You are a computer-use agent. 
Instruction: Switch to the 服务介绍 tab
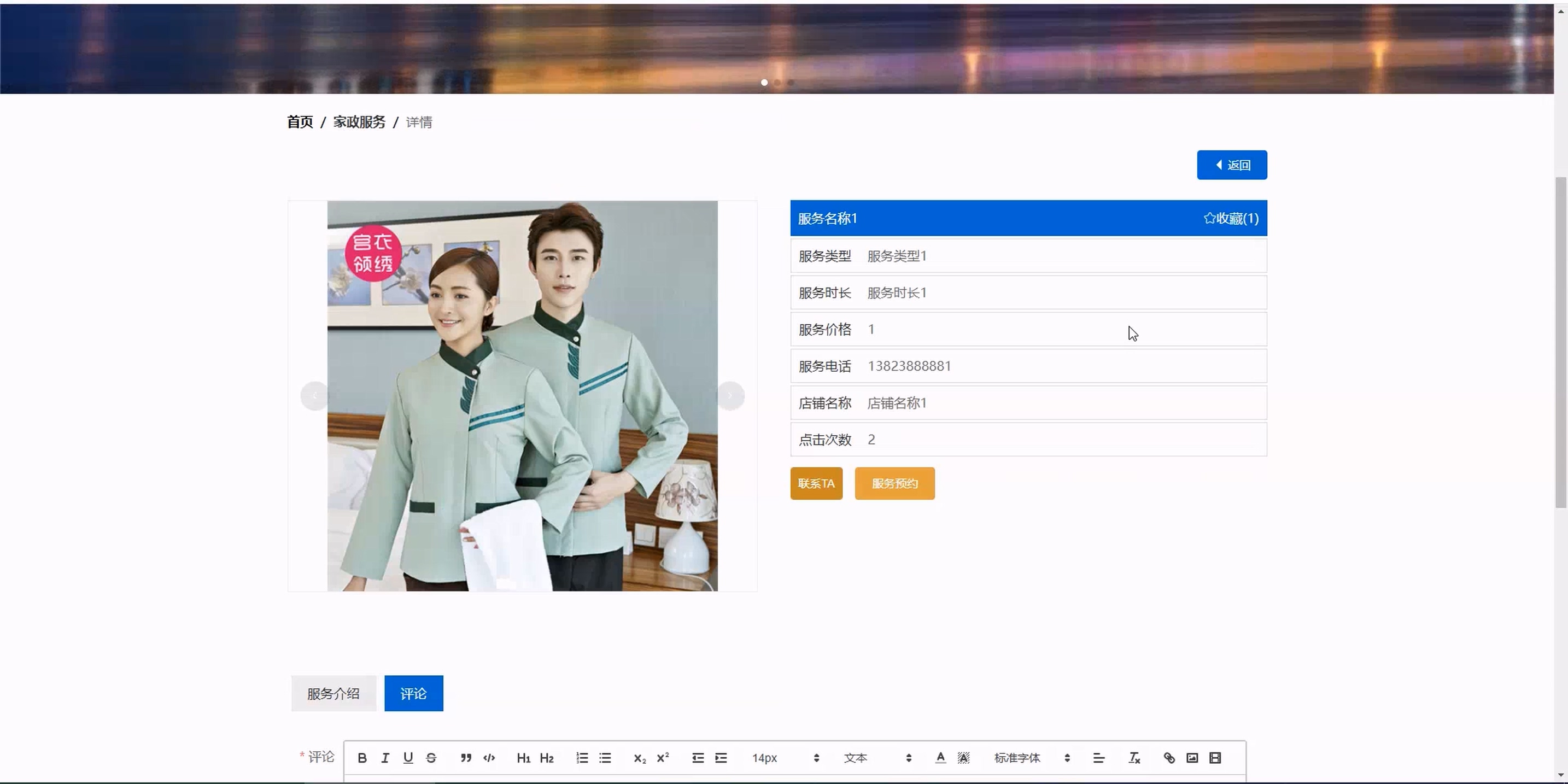tap(333, 693)
